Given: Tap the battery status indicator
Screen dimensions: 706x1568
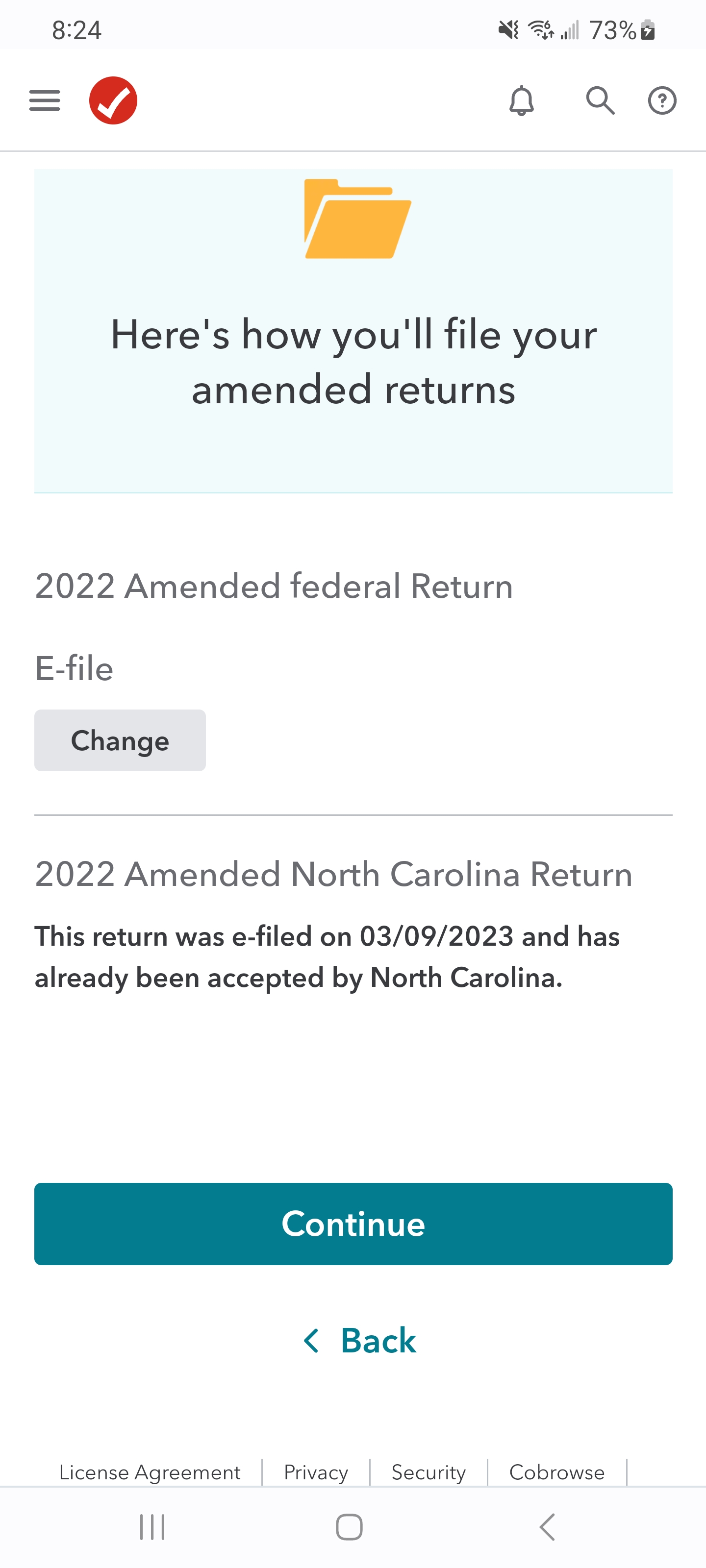Looking at the screenshot, I should [648, 30].
